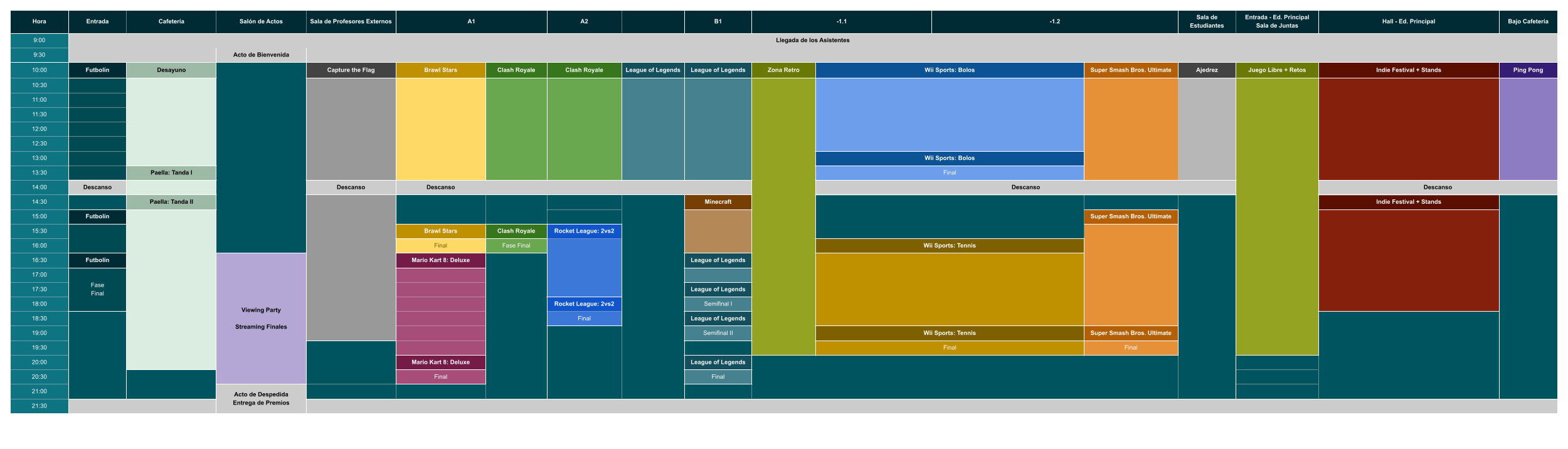Click the Sala de Estudiantes header
This screenshot has height=449, width=1568.
pyautogui.click(x=1207, y=21)
